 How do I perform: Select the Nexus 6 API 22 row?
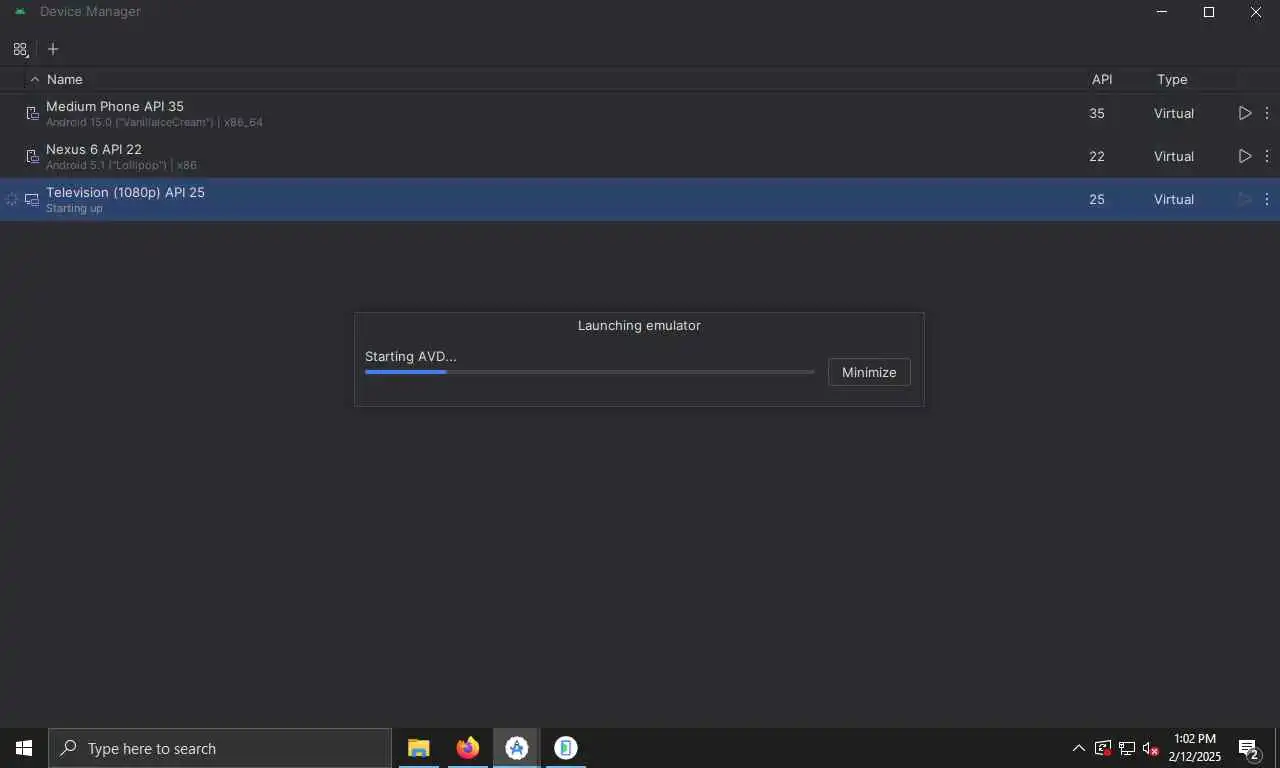coord(640,156)
